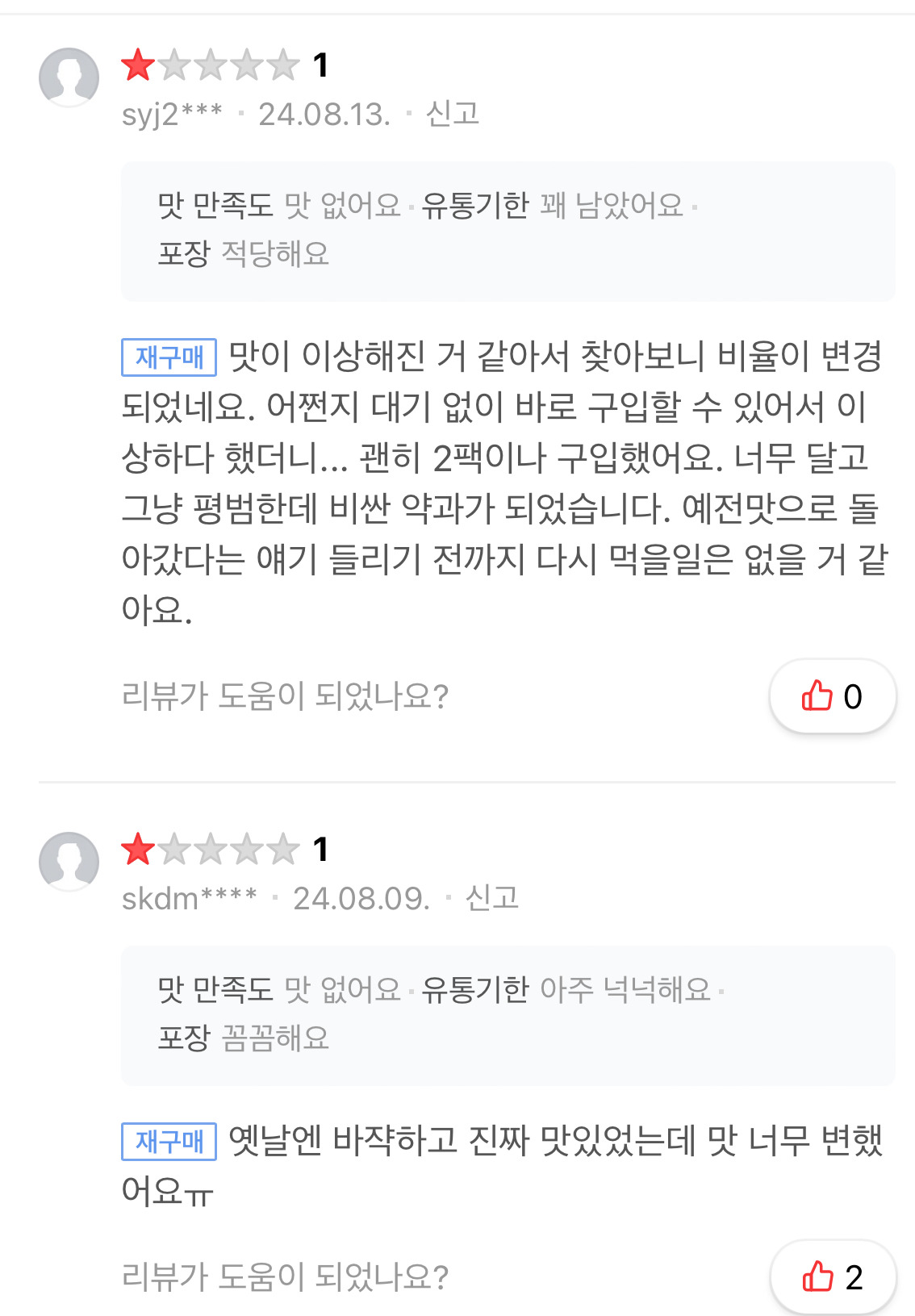Open the syj2*** username
The image size is (915, 1316).
coord(172,115)
